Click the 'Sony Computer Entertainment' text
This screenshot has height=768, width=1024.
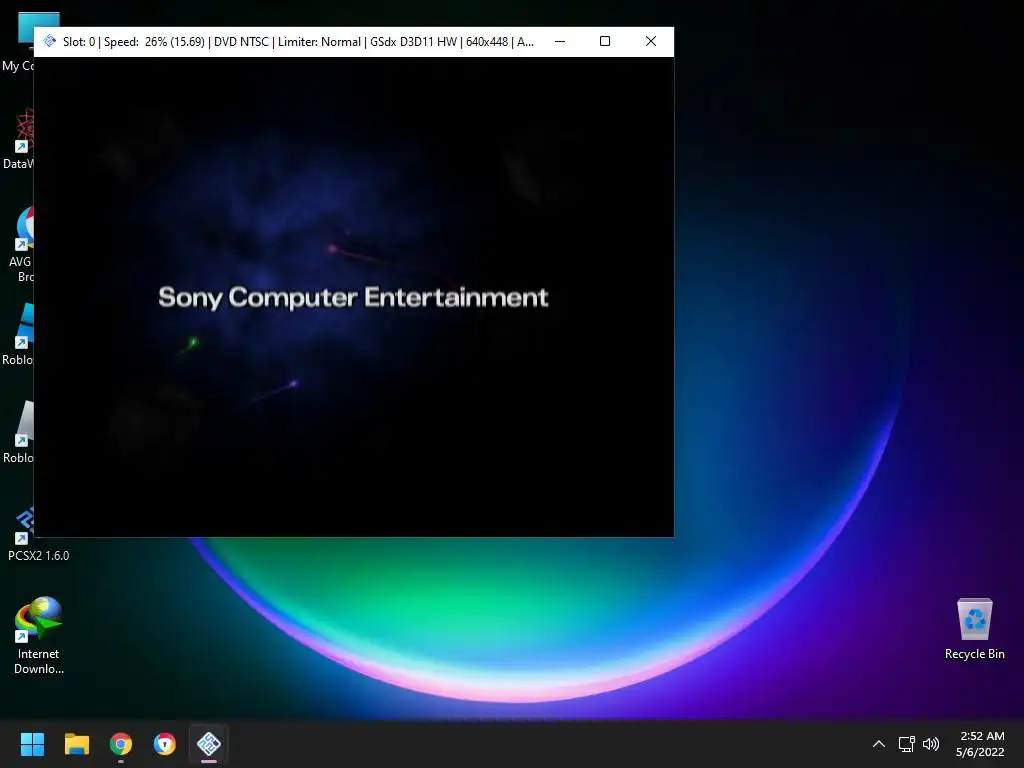click(x=353, y=298)
